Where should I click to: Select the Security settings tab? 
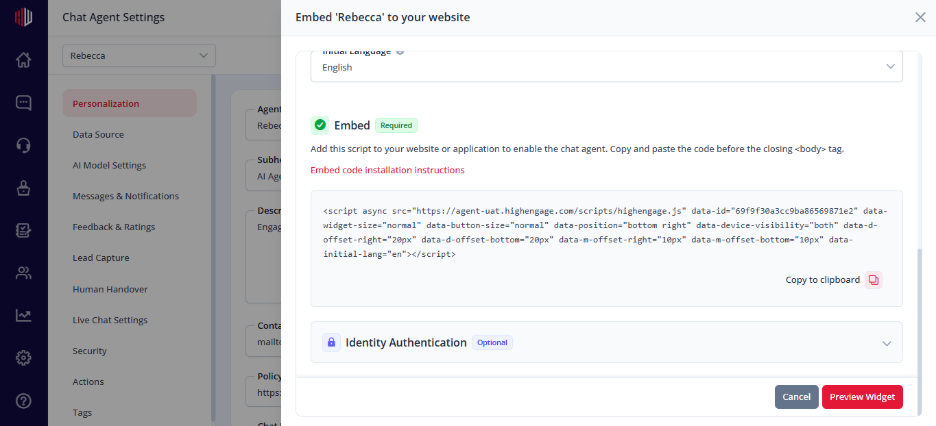click(x=90, y=351)
